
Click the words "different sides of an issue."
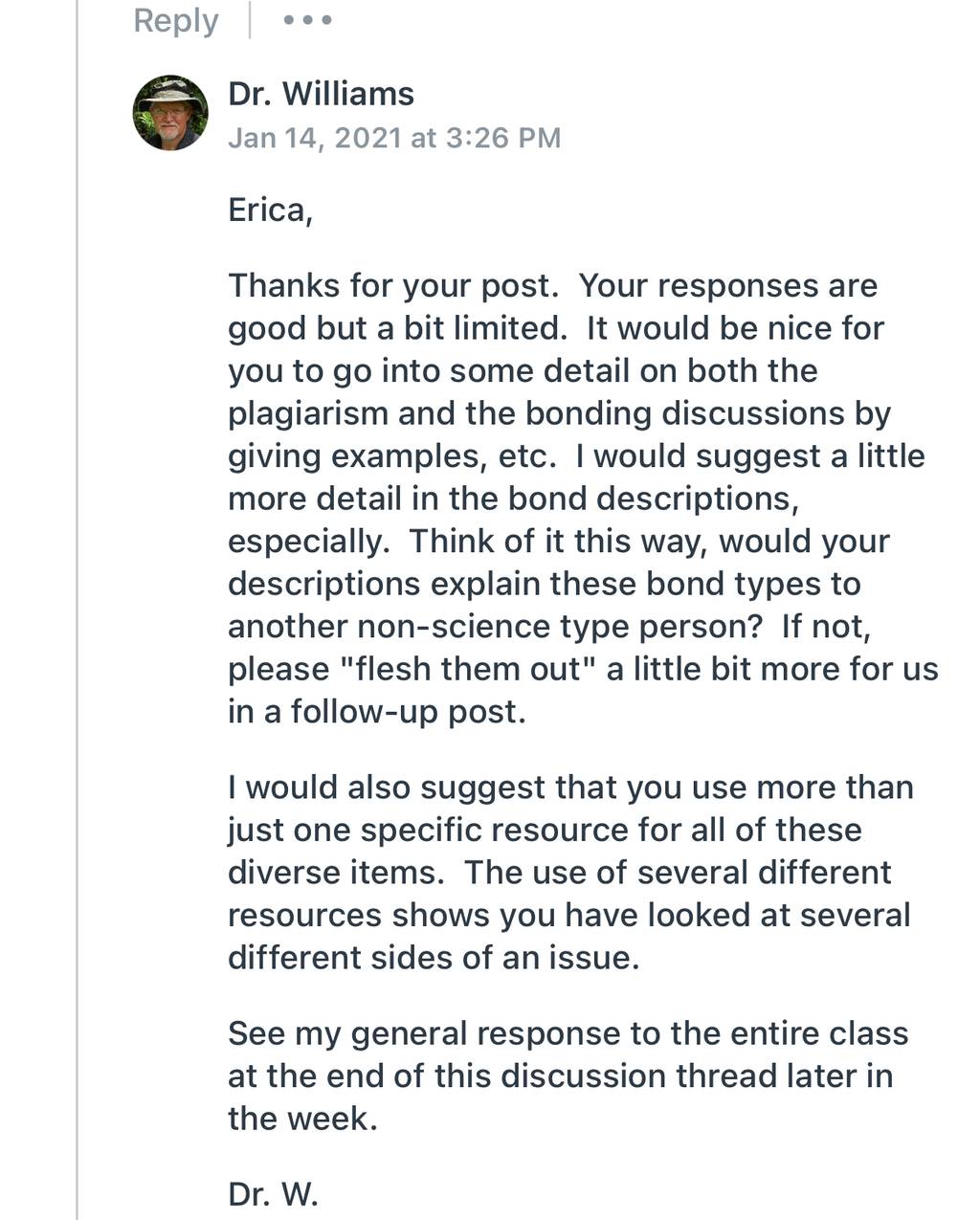pyautogui.click(x=434, y=958)
